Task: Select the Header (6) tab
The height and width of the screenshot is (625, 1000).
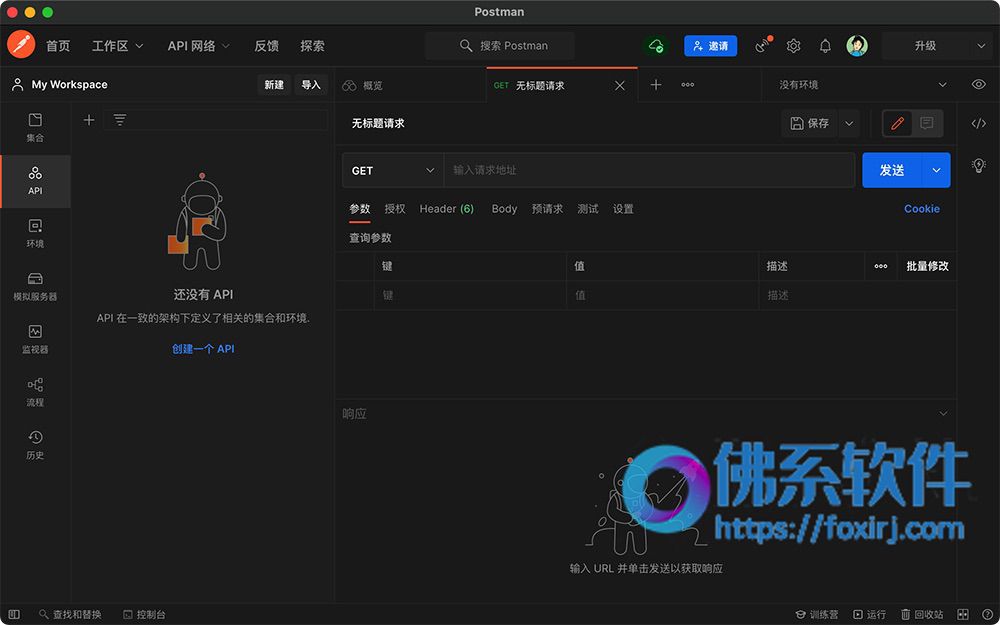Action: (x=446, y=209)
